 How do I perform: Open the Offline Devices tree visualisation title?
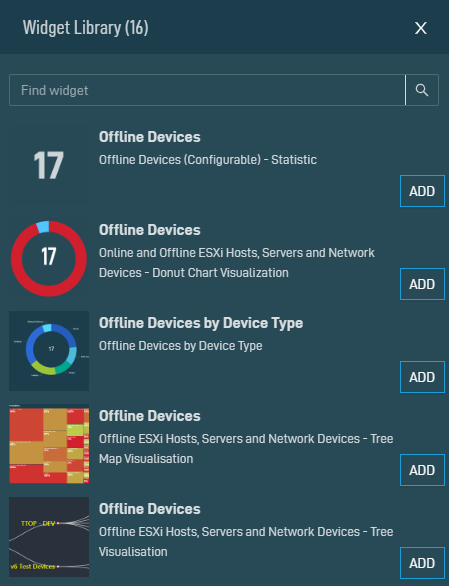tap(150, 509)
